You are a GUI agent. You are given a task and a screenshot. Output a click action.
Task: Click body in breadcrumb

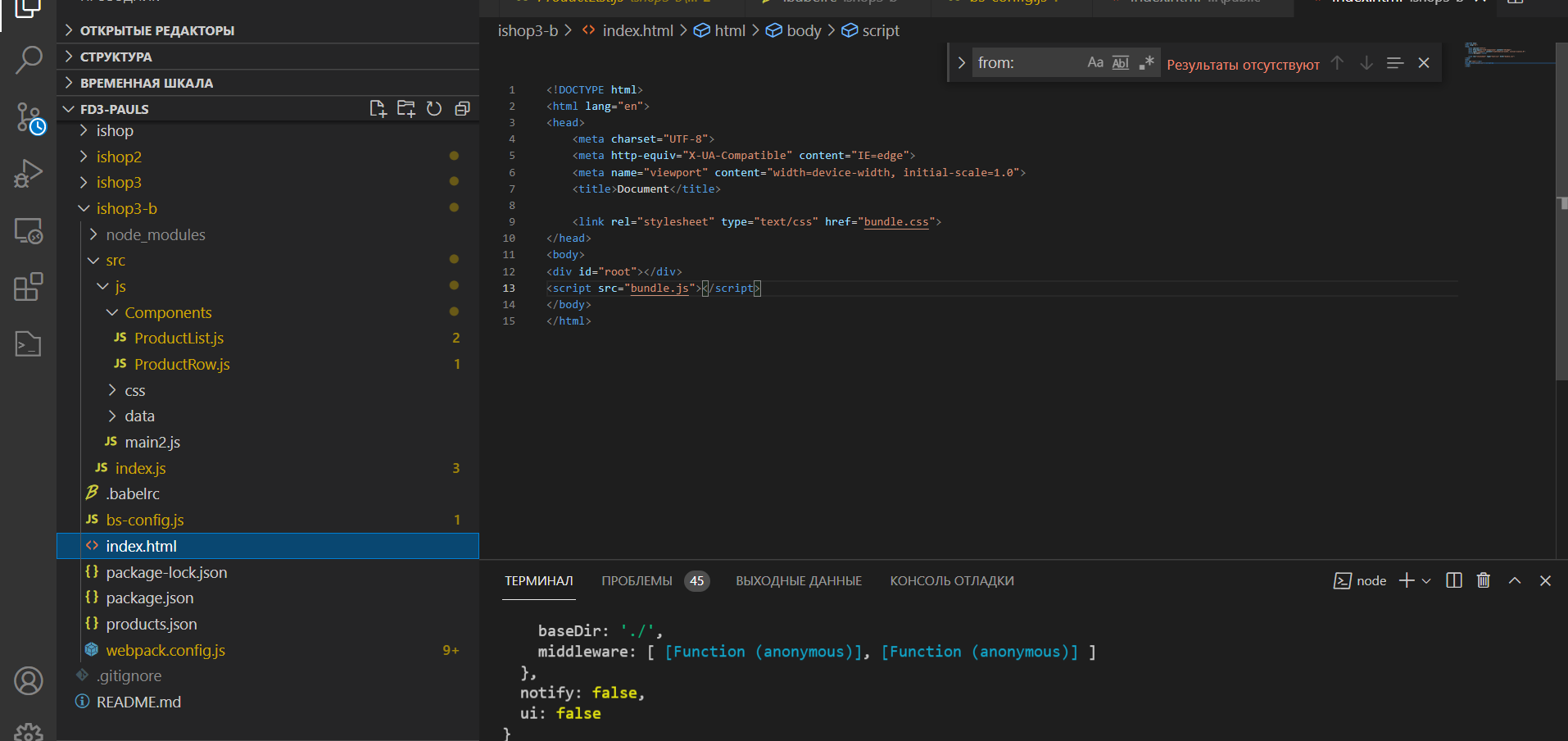(x=804, y=30)
